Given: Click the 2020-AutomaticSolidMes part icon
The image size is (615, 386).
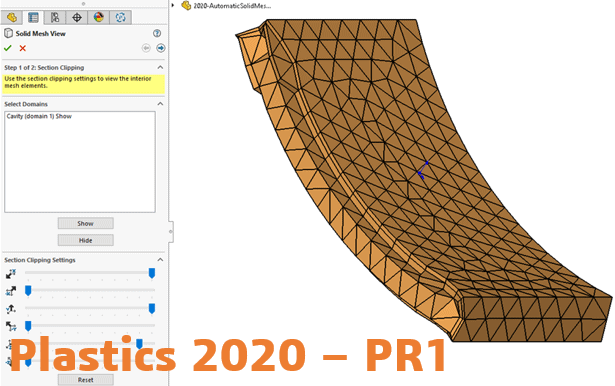Looking at the screenshot, I should tap(186, 5).
